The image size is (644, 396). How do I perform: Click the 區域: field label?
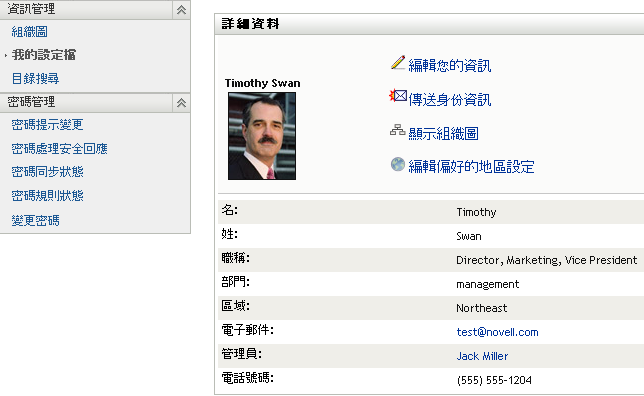(x=235, y=306)
